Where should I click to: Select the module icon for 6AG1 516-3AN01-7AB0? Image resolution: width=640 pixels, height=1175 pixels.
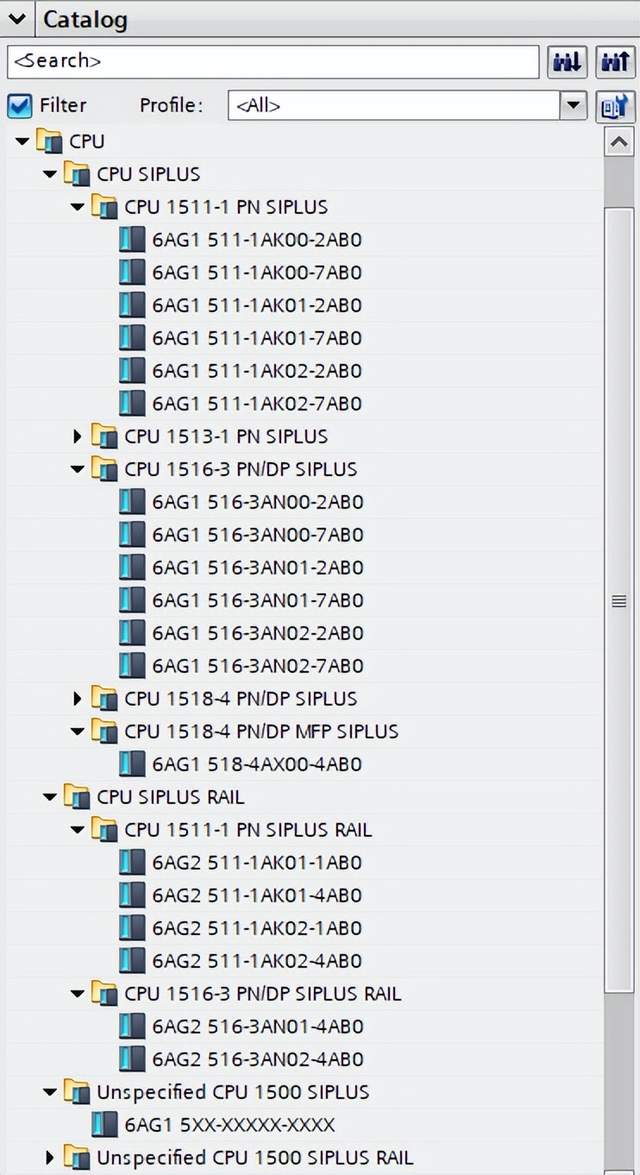tap(132, 600)
